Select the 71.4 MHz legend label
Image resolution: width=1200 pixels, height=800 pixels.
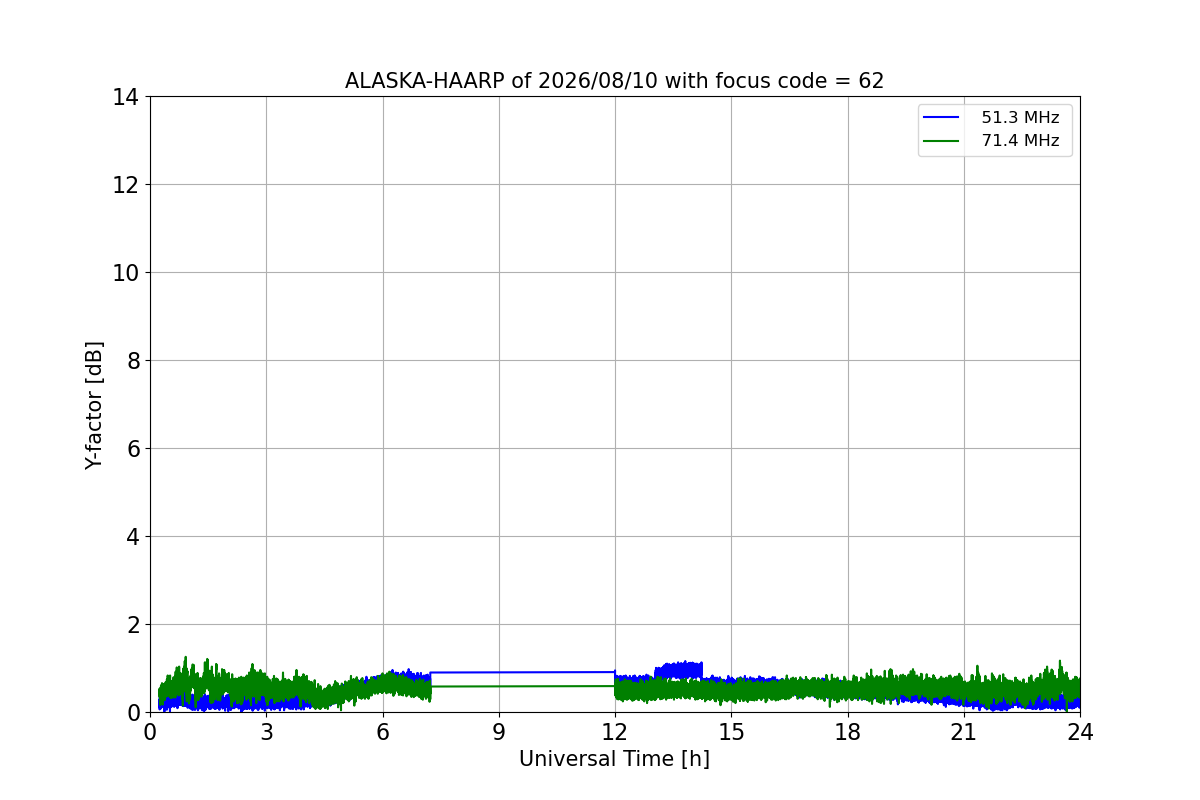click(x=1020, y=141)
